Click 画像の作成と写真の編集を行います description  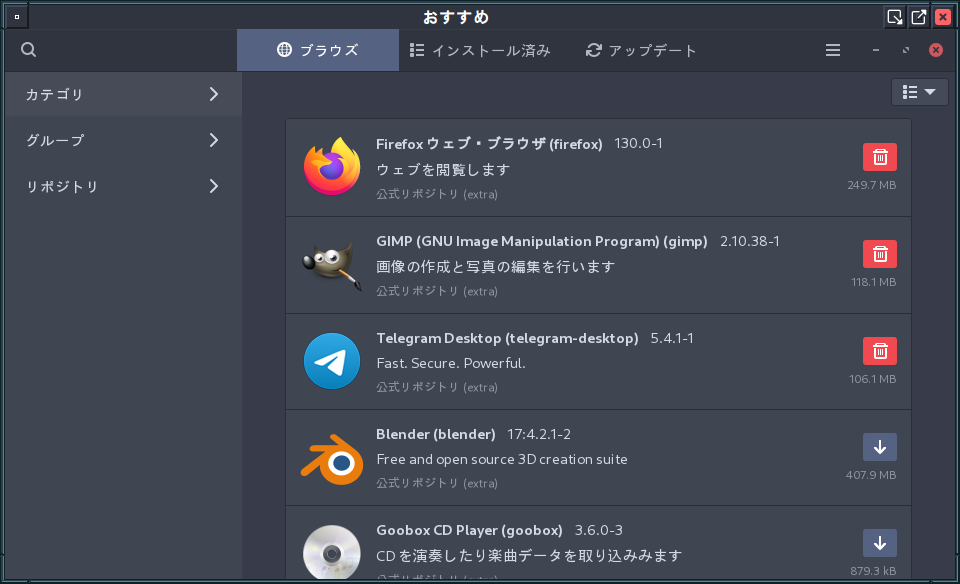pos(496,267)
